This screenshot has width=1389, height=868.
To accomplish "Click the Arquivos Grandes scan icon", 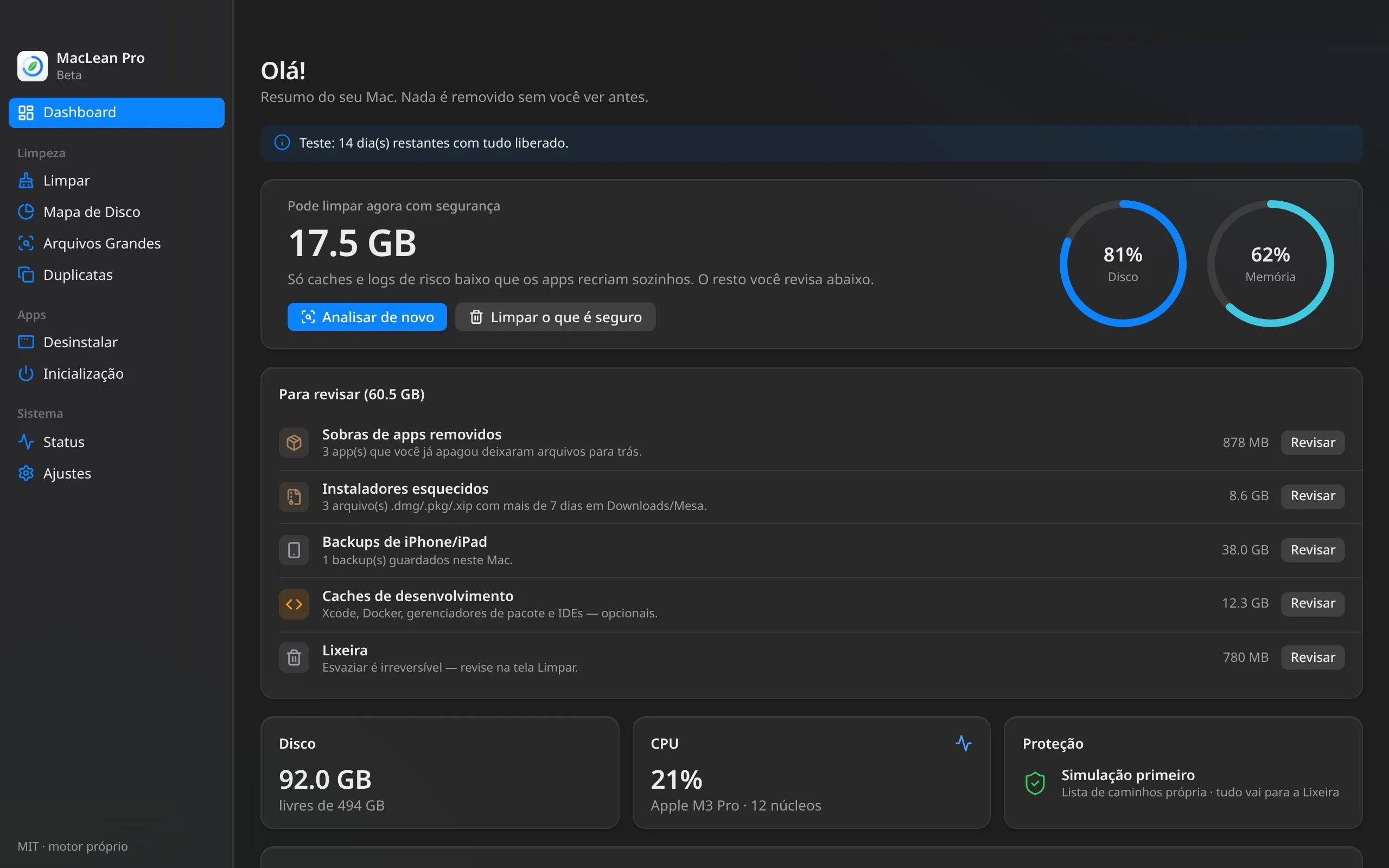I will (x=26, y=244).
